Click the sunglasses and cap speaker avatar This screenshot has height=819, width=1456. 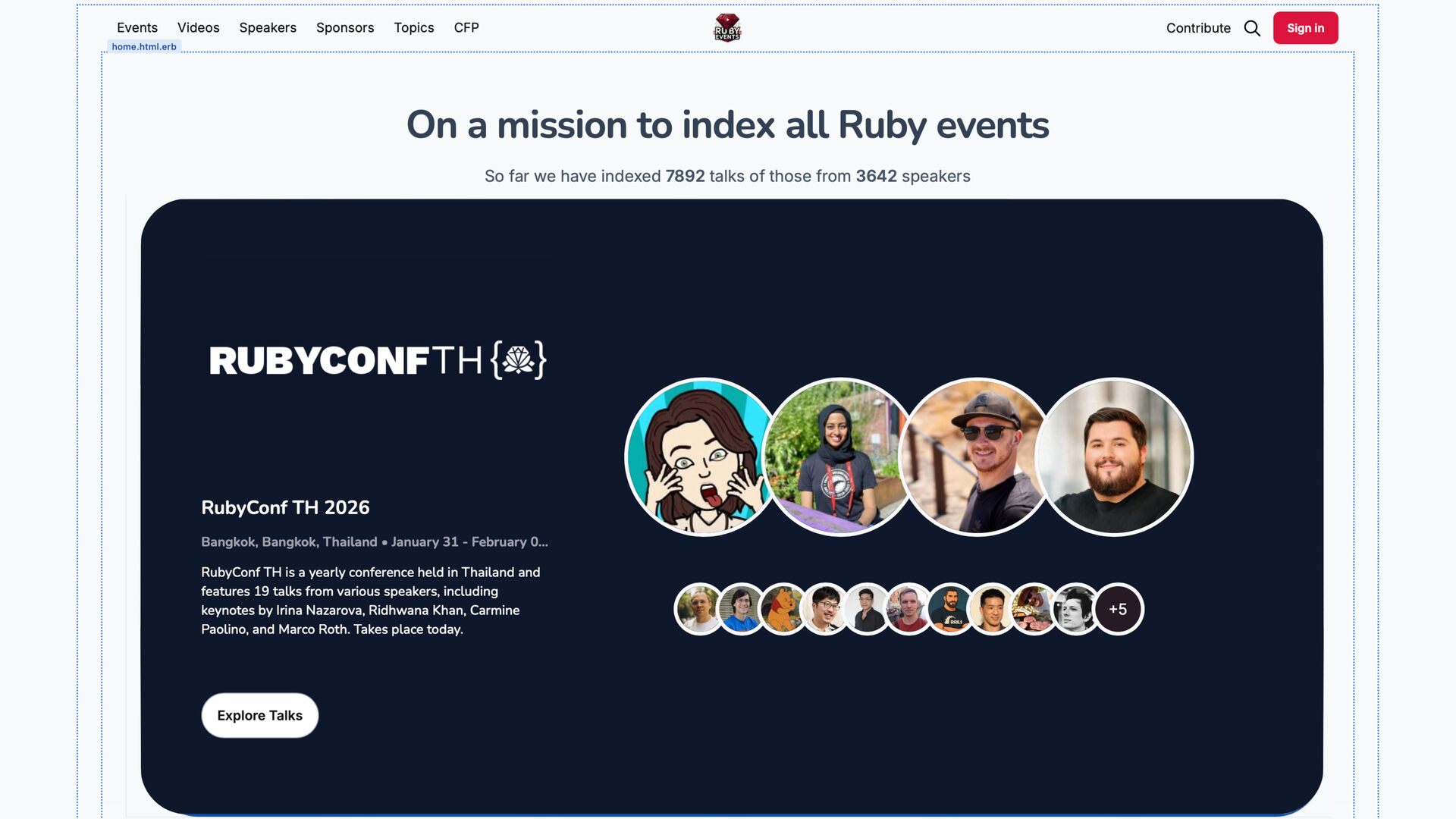click(976, 457)
